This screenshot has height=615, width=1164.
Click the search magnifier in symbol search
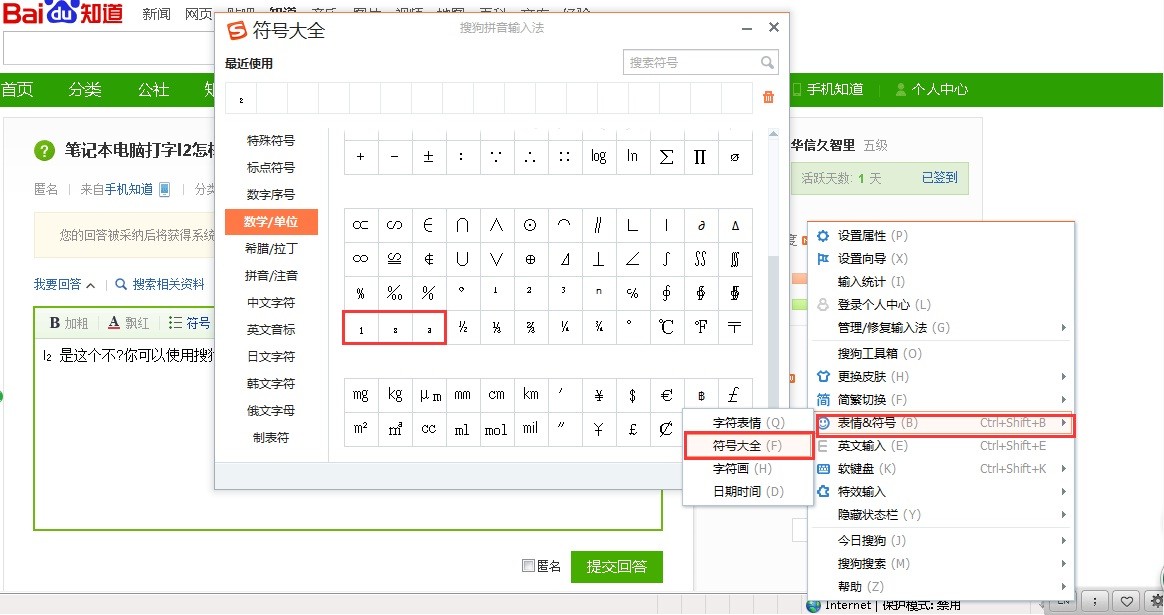click(767, 62)
